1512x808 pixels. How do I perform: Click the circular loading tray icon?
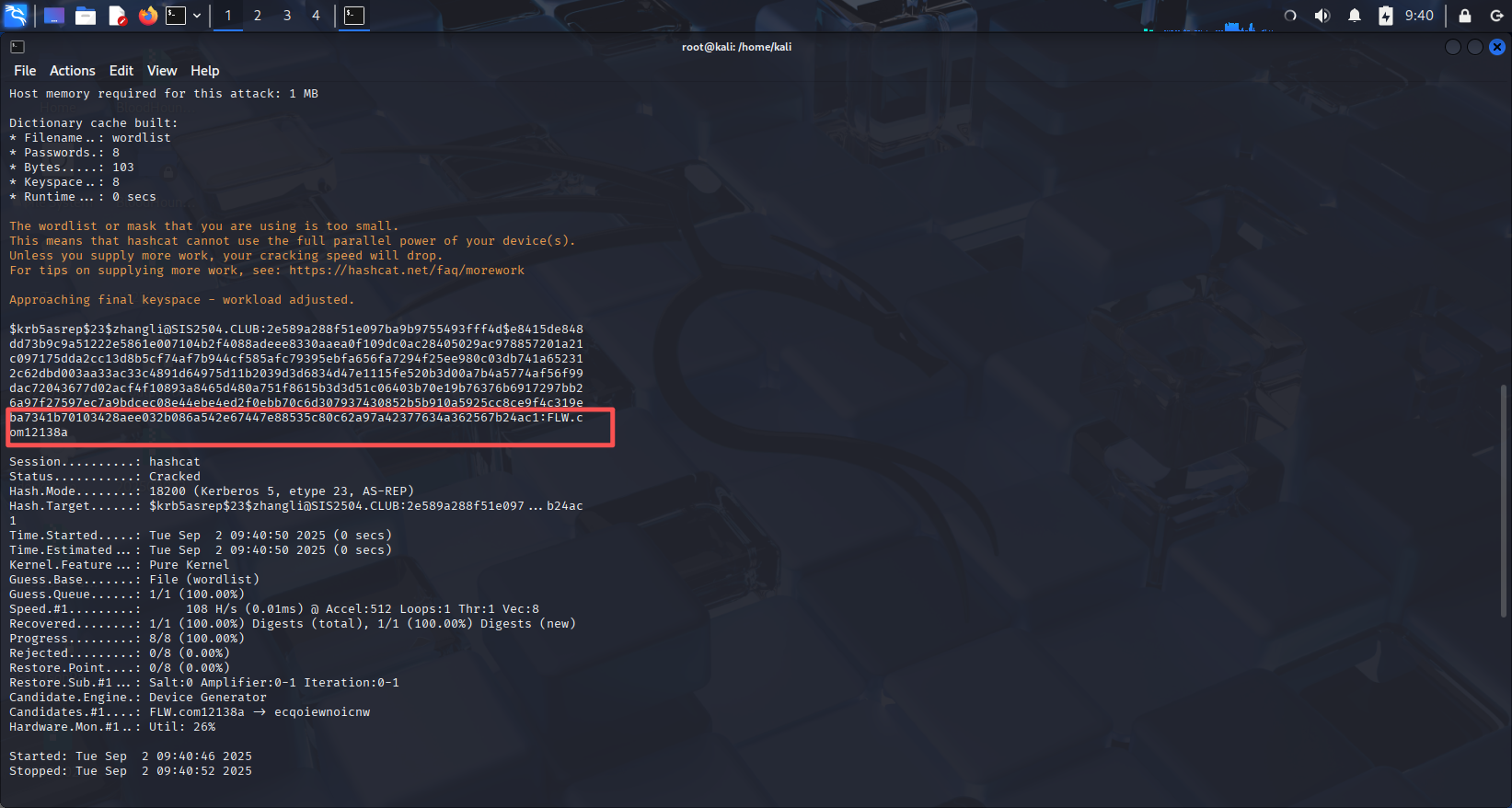[x=1290, y=16]
